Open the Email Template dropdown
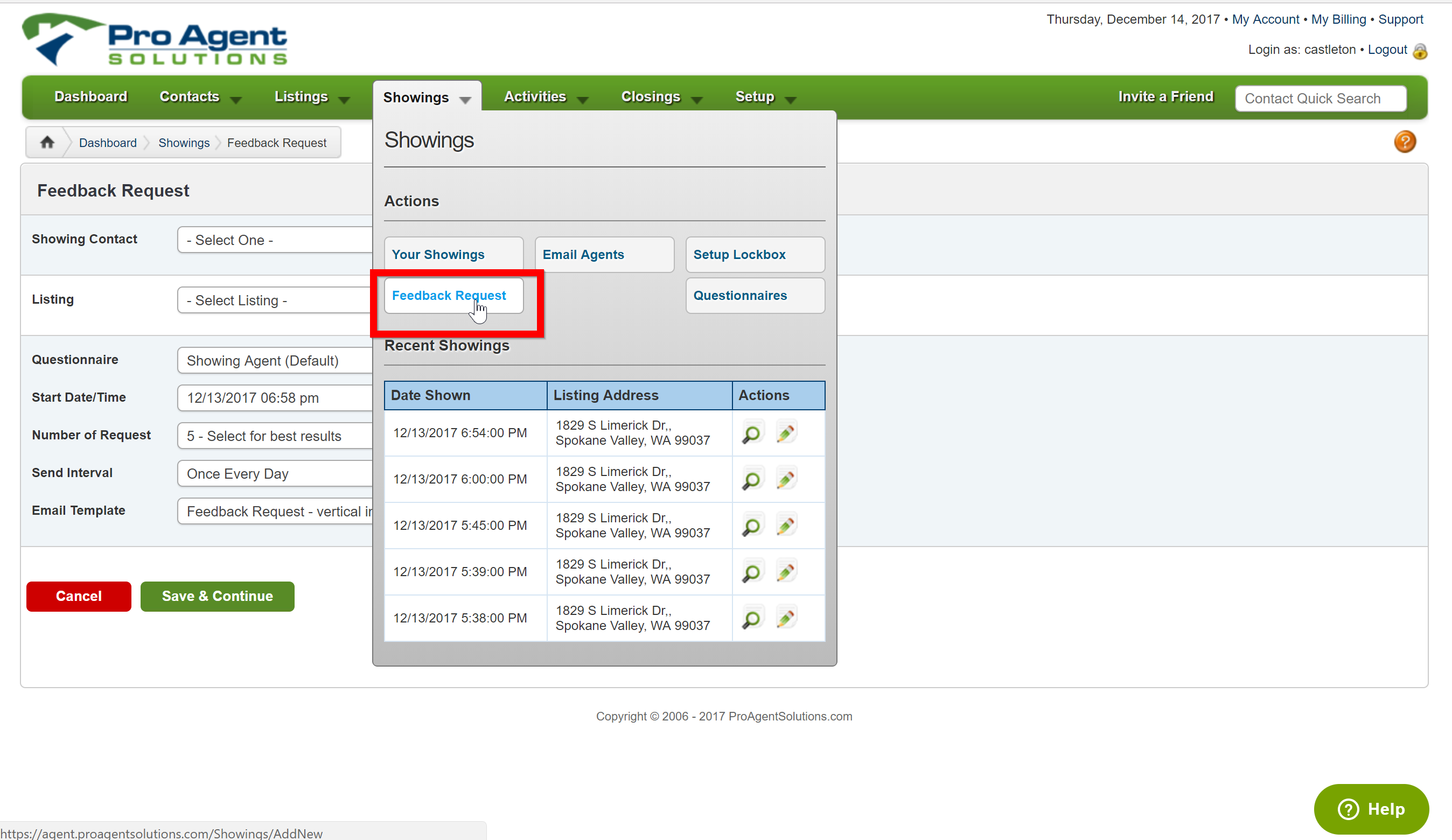Image resolution: width=1452 pixels, height=840 pixels. 275,512
